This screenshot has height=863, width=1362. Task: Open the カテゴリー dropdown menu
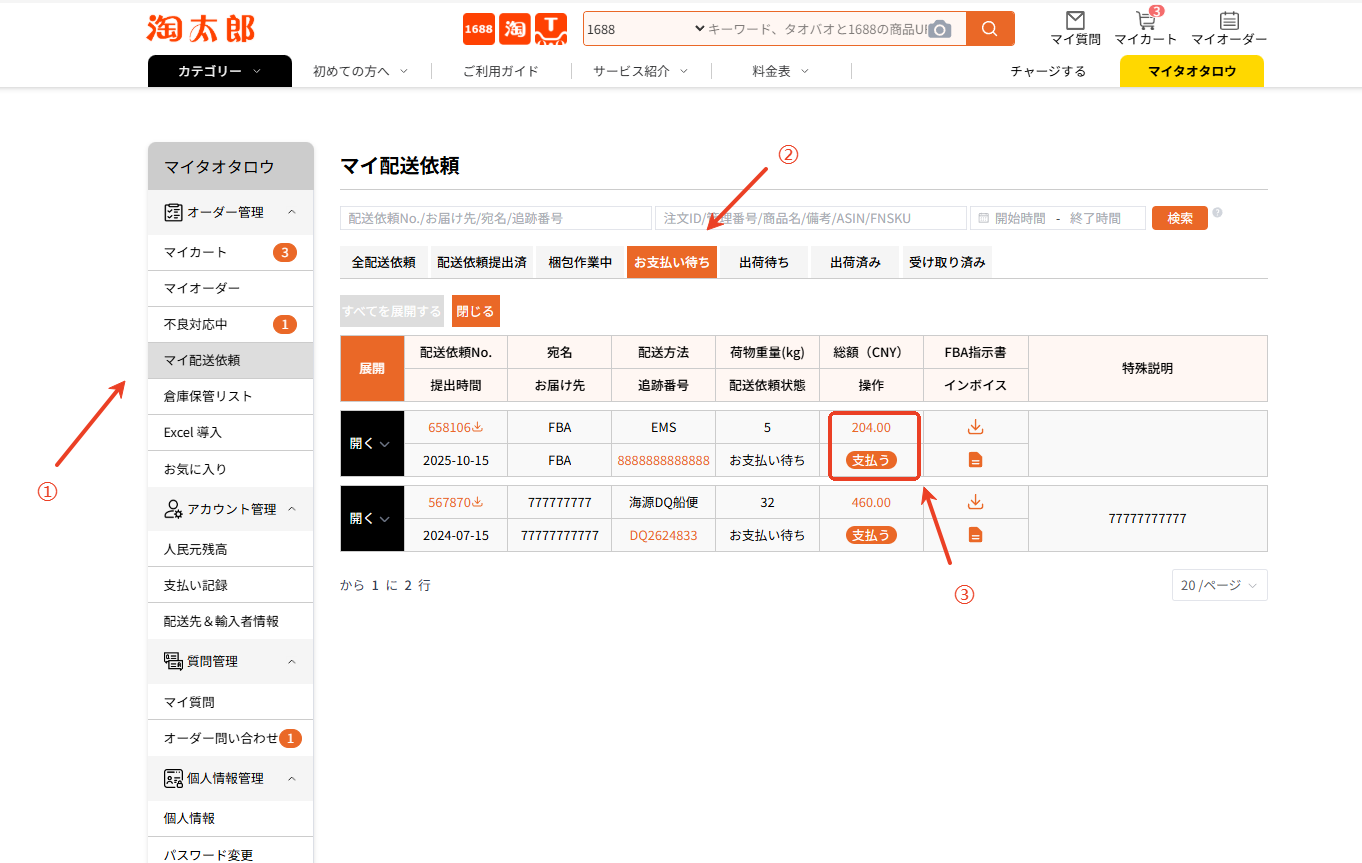[x=220, y=71]
